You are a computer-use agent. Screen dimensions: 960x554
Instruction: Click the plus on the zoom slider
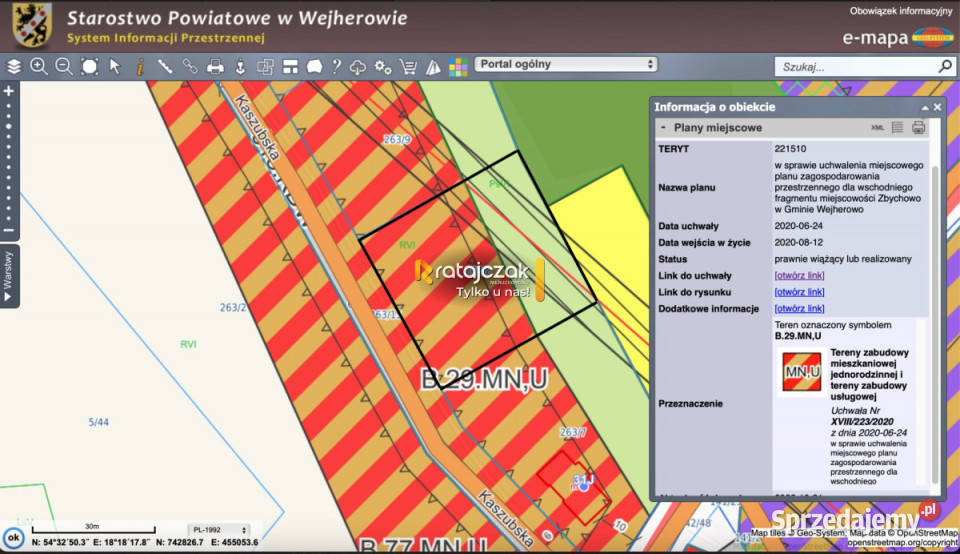coord(9,91)
